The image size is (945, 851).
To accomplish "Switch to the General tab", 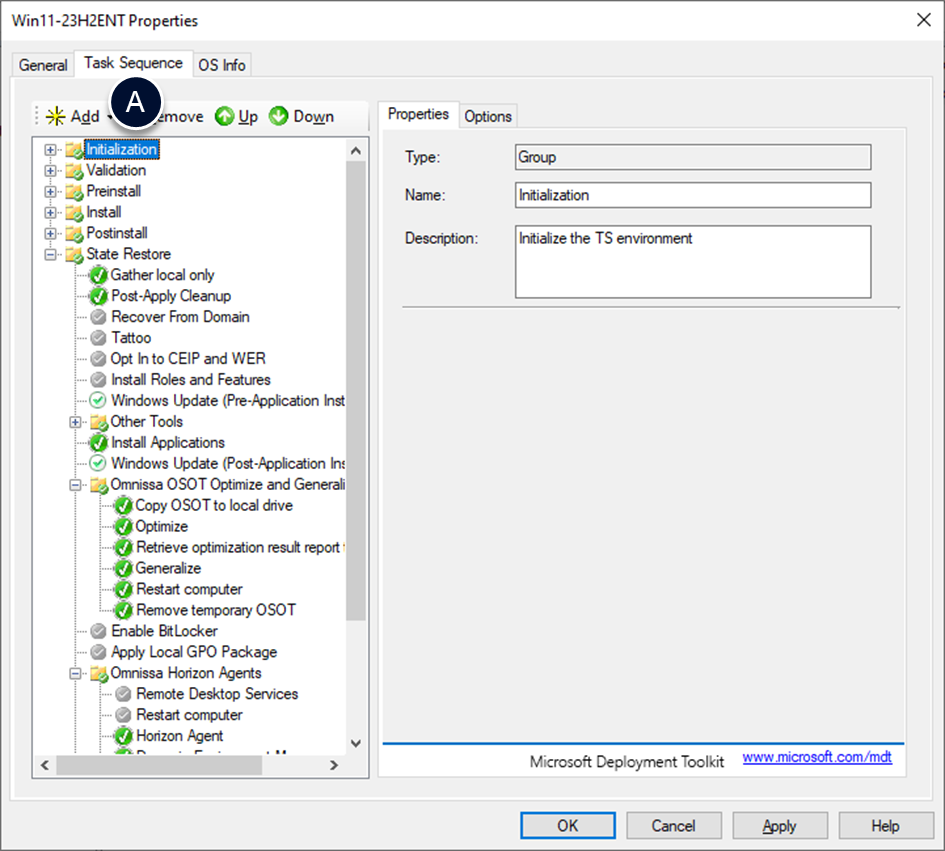I will point(43,65).
